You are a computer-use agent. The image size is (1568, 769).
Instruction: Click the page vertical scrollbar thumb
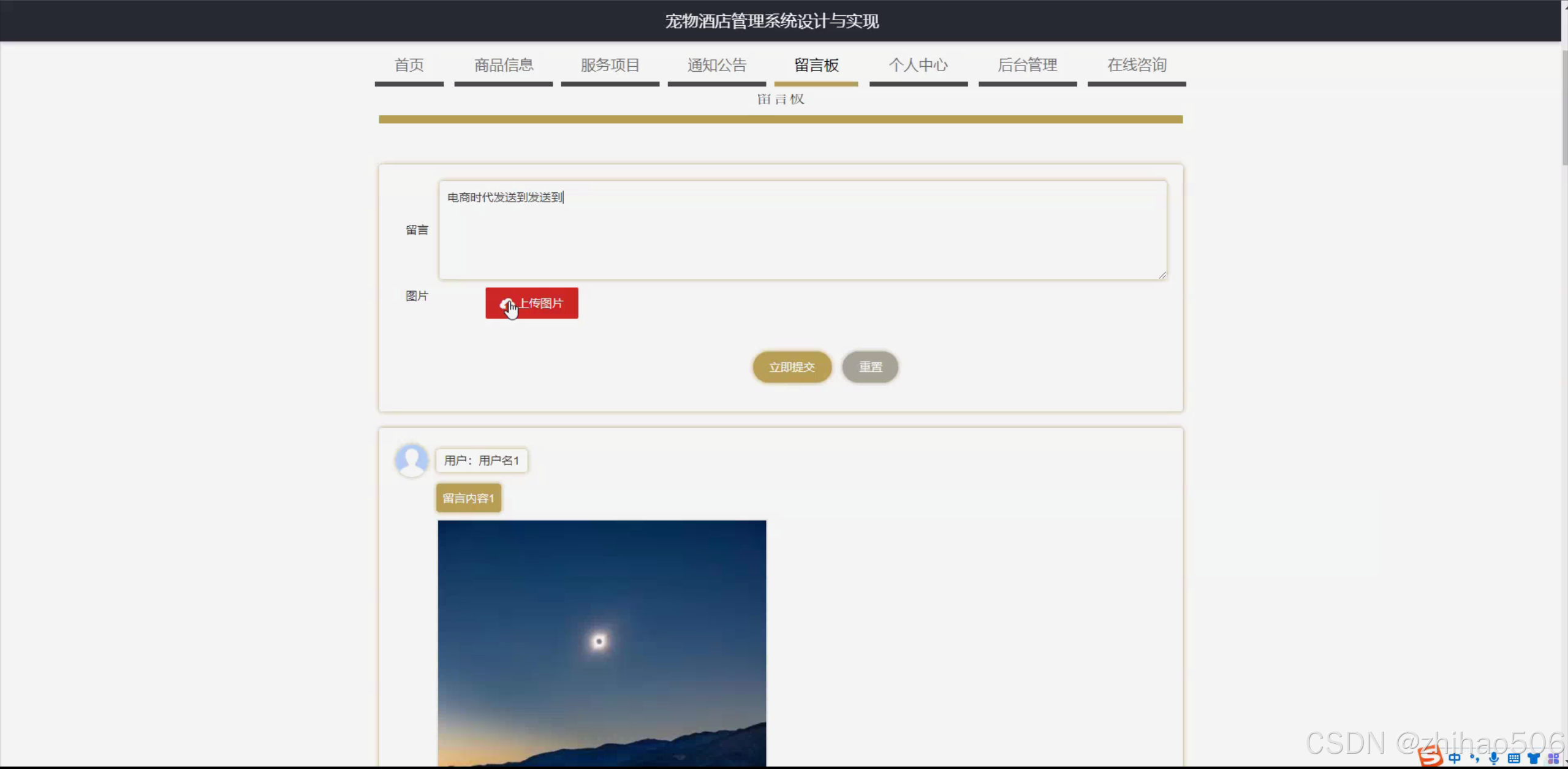click(1564, 107)
